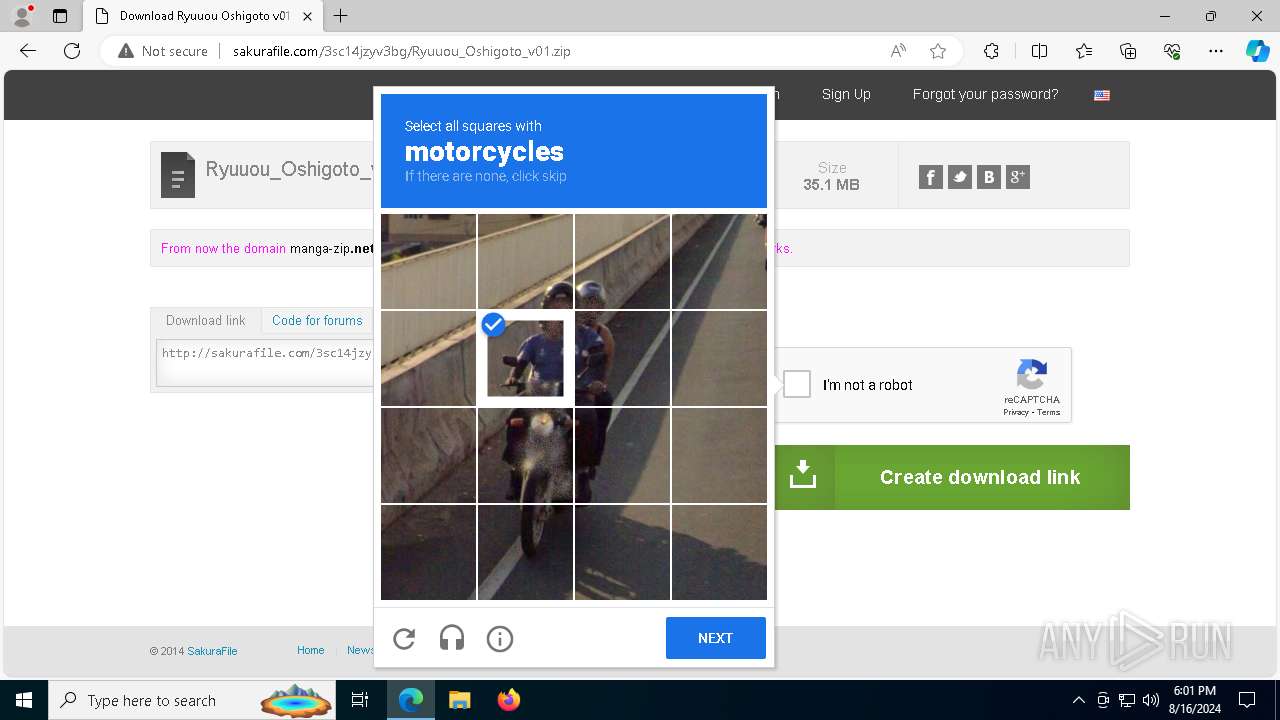Open split screen view
1280x720 pixels.
pos(1039,51)
